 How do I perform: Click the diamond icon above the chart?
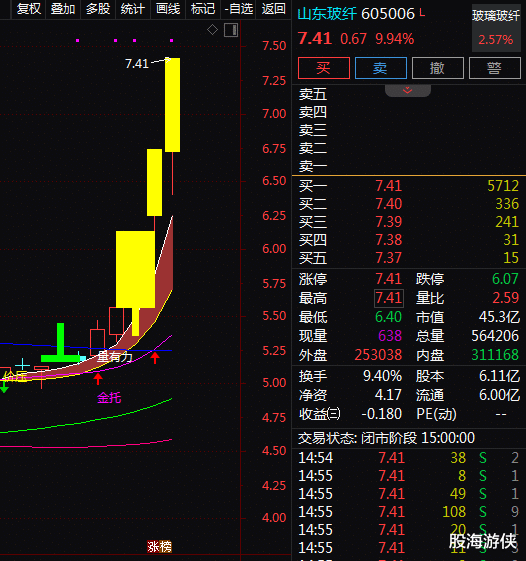[212, 30]
